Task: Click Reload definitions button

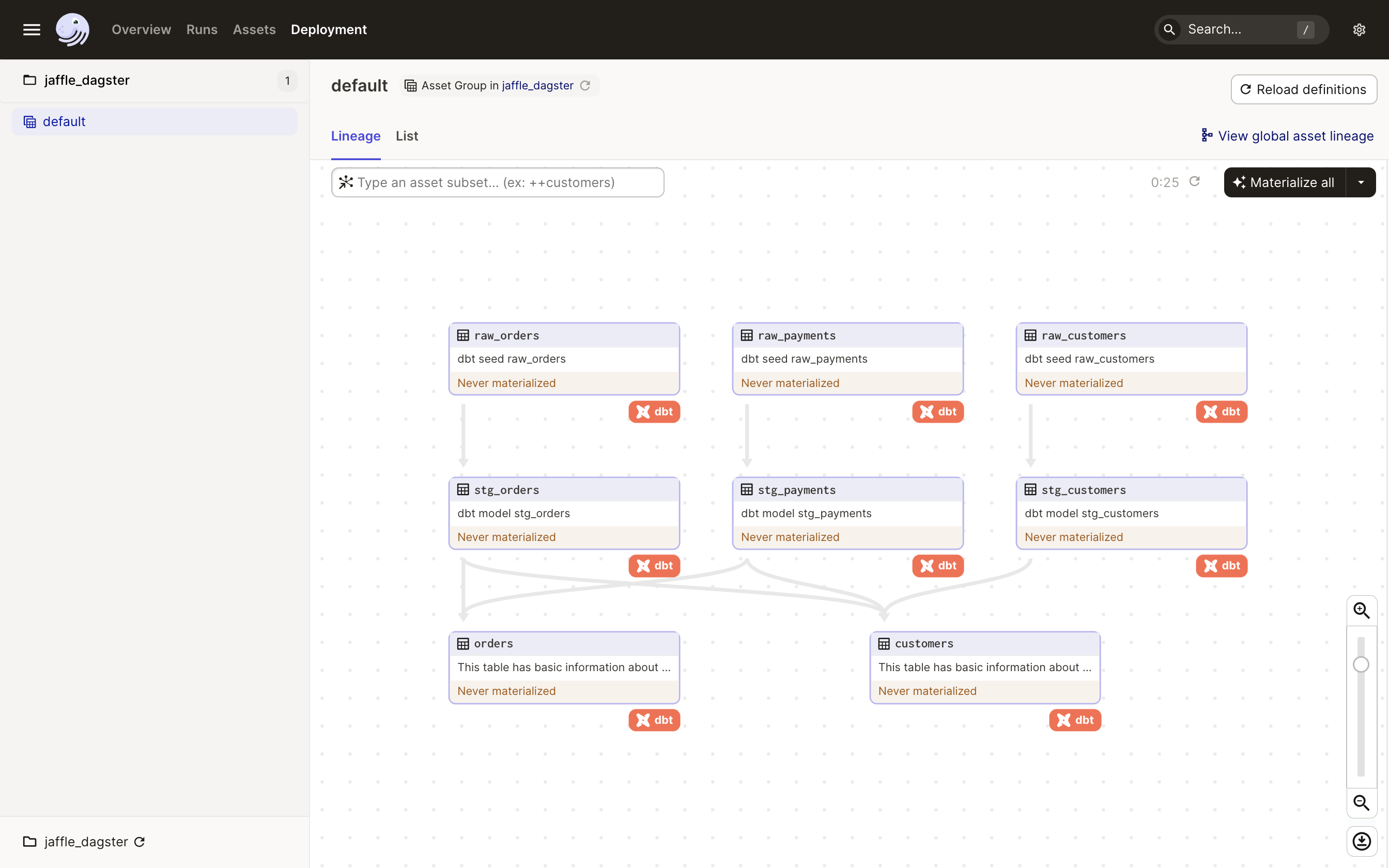Action: (1303, 89)
